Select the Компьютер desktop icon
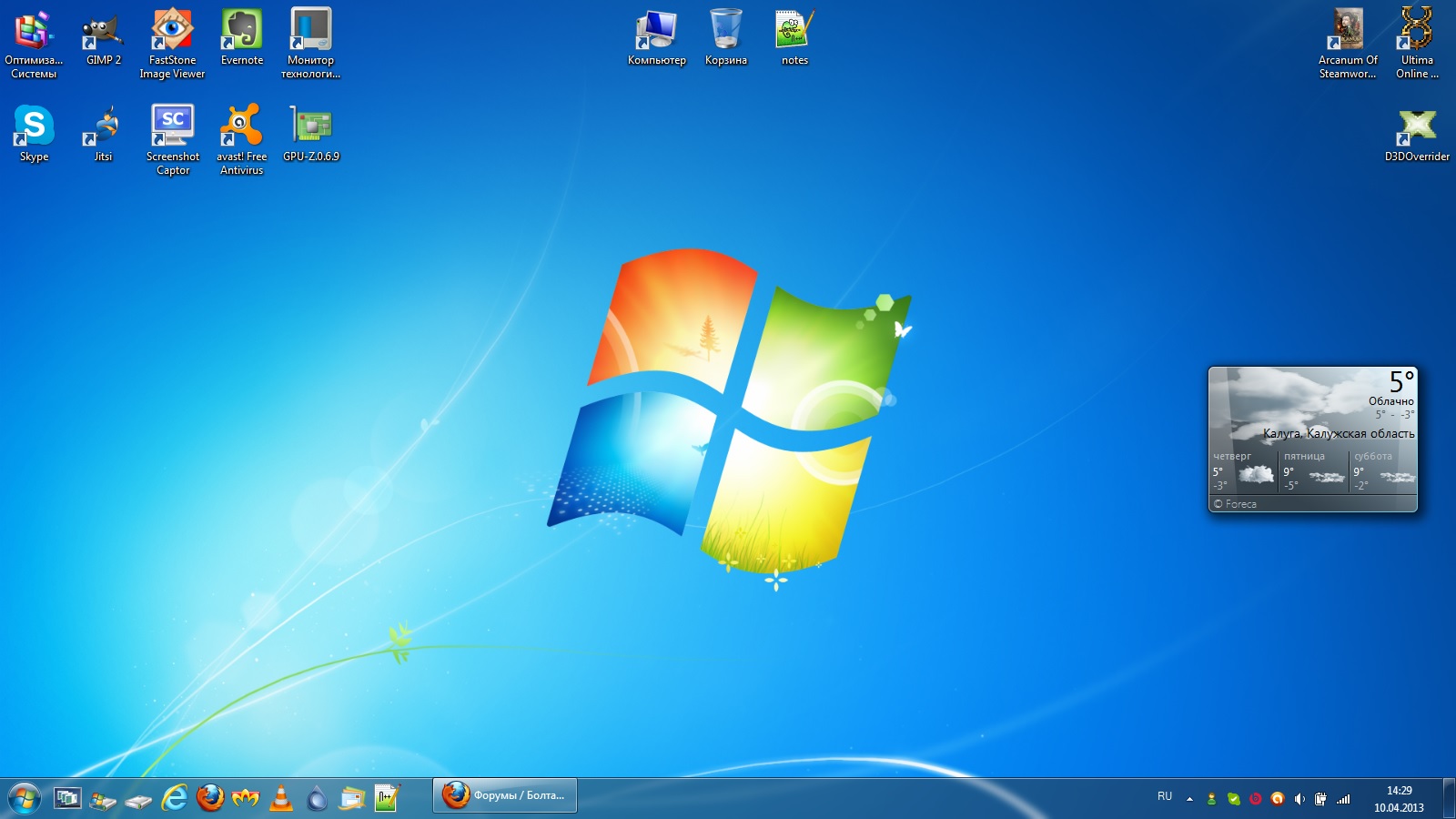The height and width of the screenshot is (819, 1456). point(656,38)
